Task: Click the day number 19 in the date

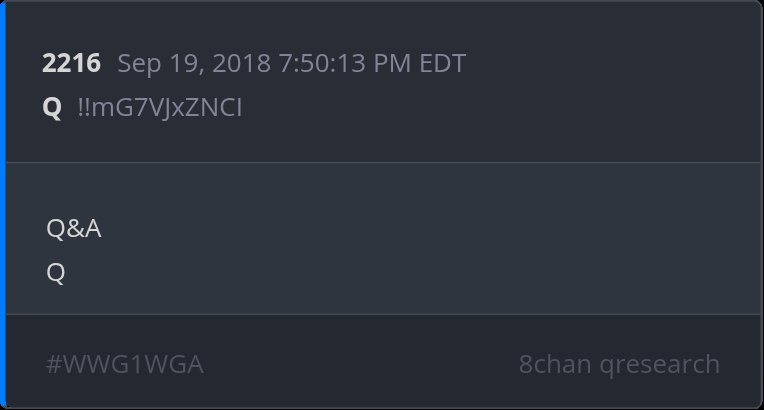Action: tap(179, 64)
